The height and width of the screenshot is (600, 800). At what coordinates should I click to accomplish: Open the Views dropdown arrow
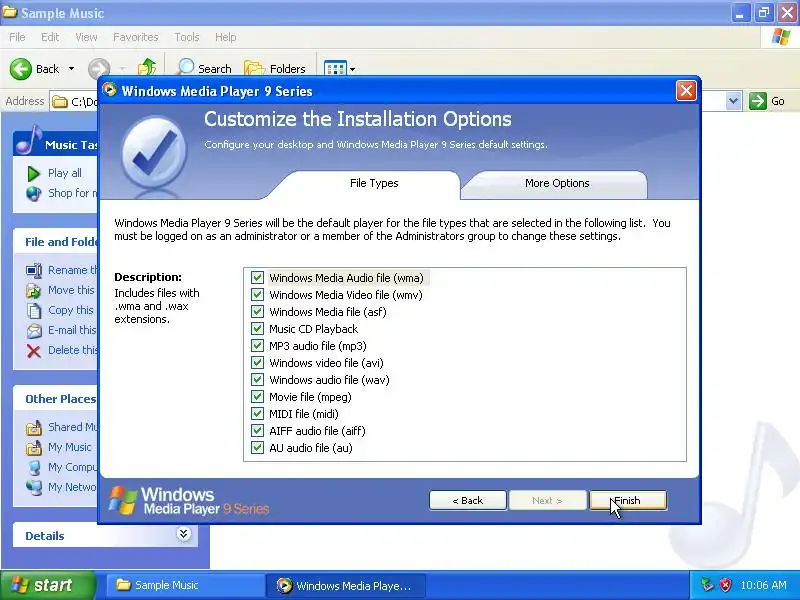pyautogui.click(x=353, y=69)
